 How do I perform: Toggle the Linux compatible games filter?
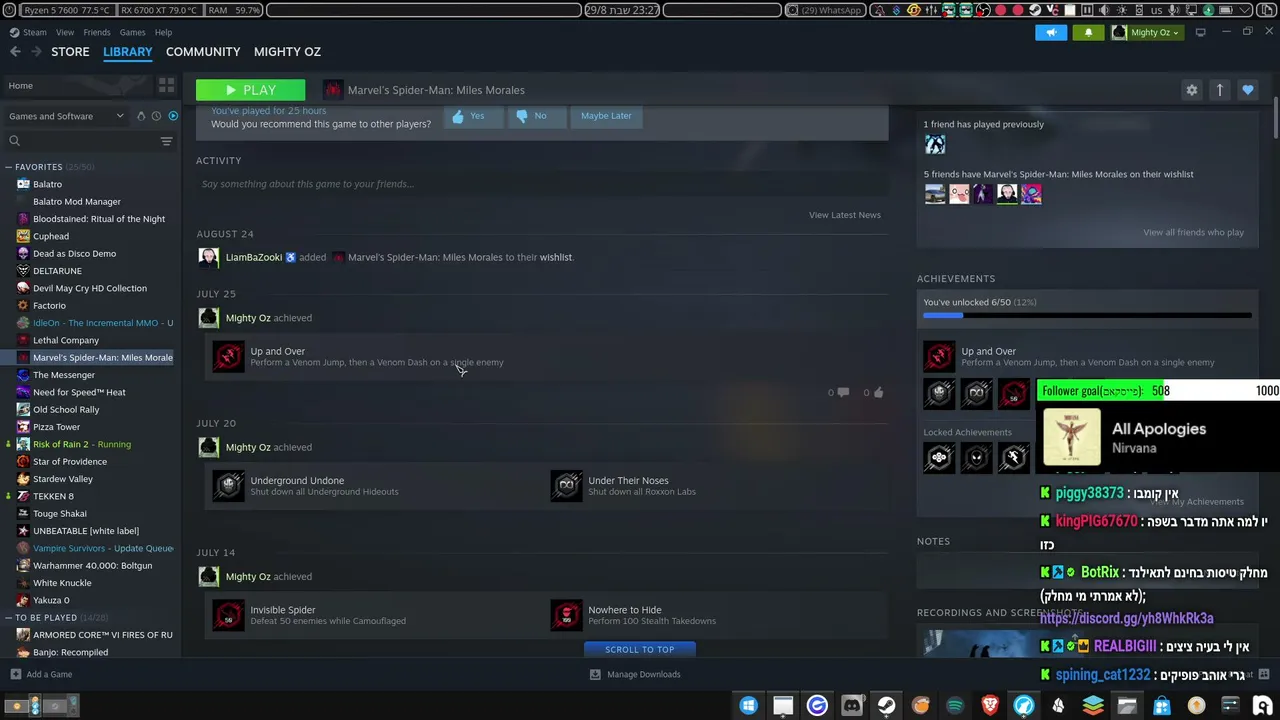[141, 116]
